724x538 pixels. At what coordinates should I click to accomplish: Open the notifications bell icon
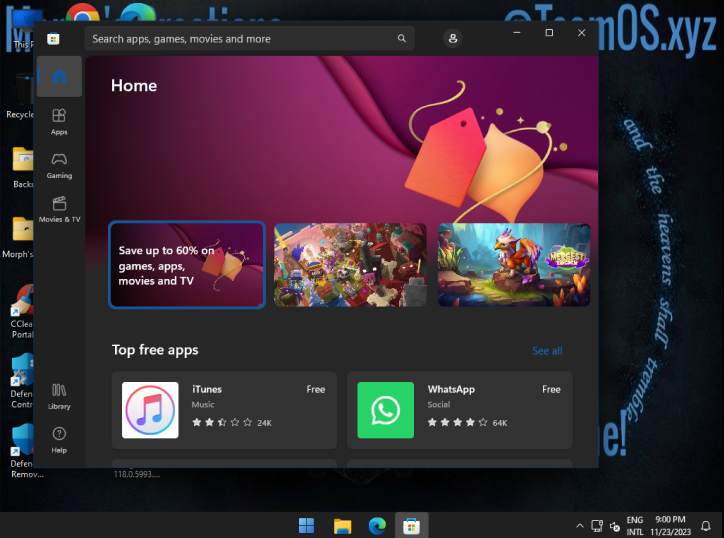point(706,526)
